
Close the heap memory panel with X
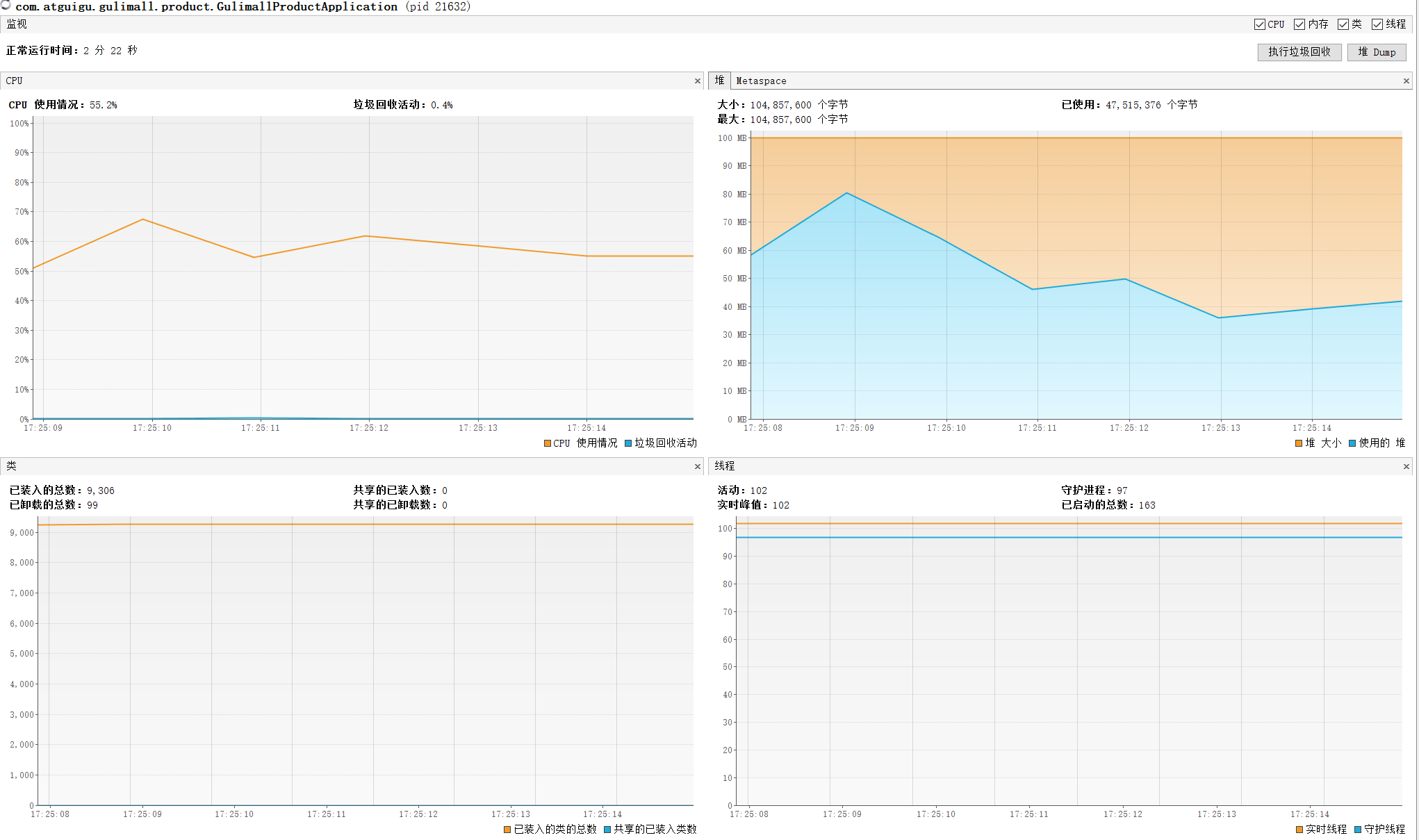pos(1406,81)
